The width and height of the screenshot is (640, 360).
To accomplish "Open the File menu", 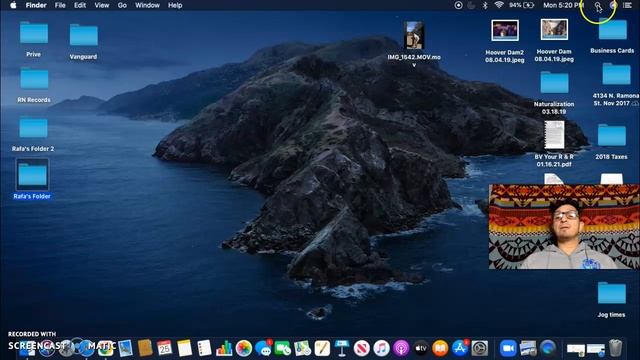I will click(60, 5).
